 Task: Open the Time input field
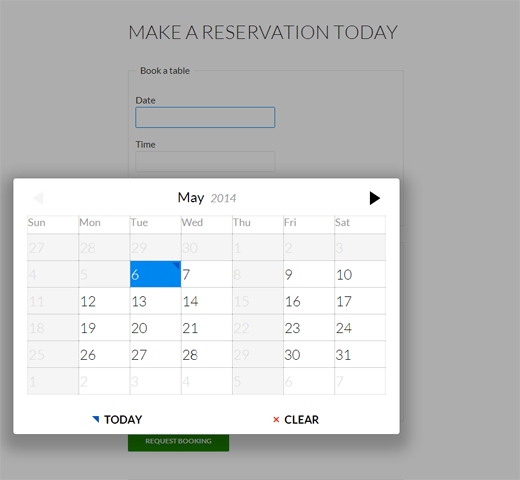205,161
